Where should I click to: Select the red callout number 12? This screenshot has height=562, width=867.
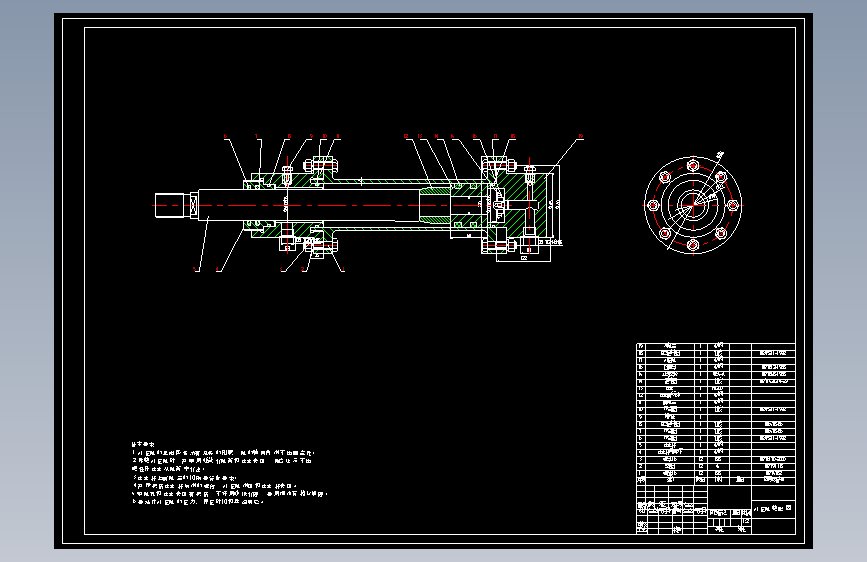point(406,136)
